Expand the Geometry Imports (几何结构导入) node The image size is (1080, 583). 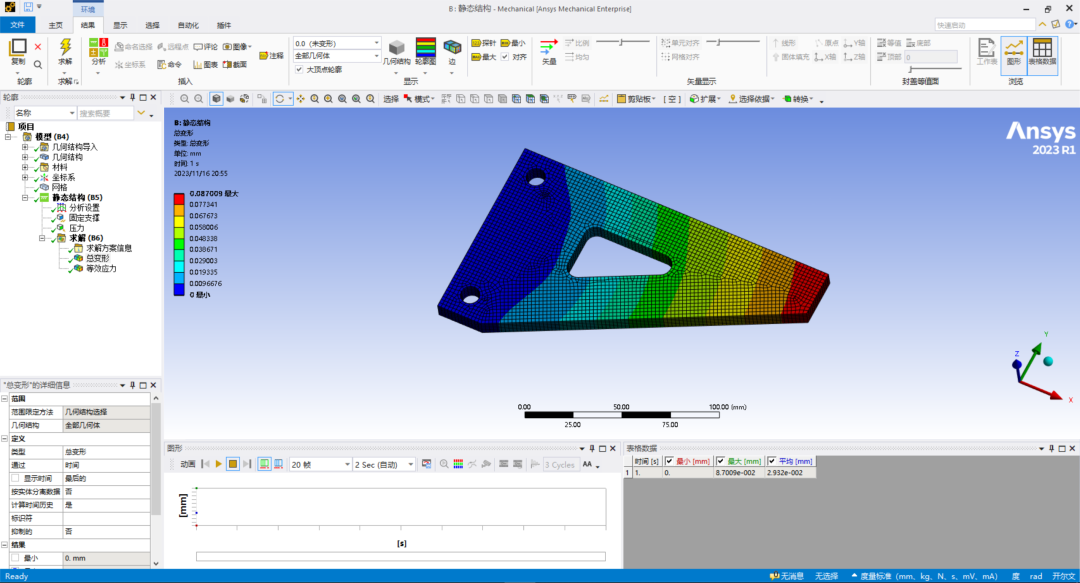pos(25,147)
